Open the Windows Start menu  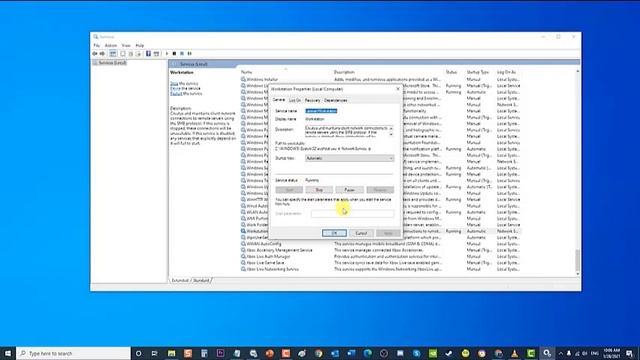(8, 353)
